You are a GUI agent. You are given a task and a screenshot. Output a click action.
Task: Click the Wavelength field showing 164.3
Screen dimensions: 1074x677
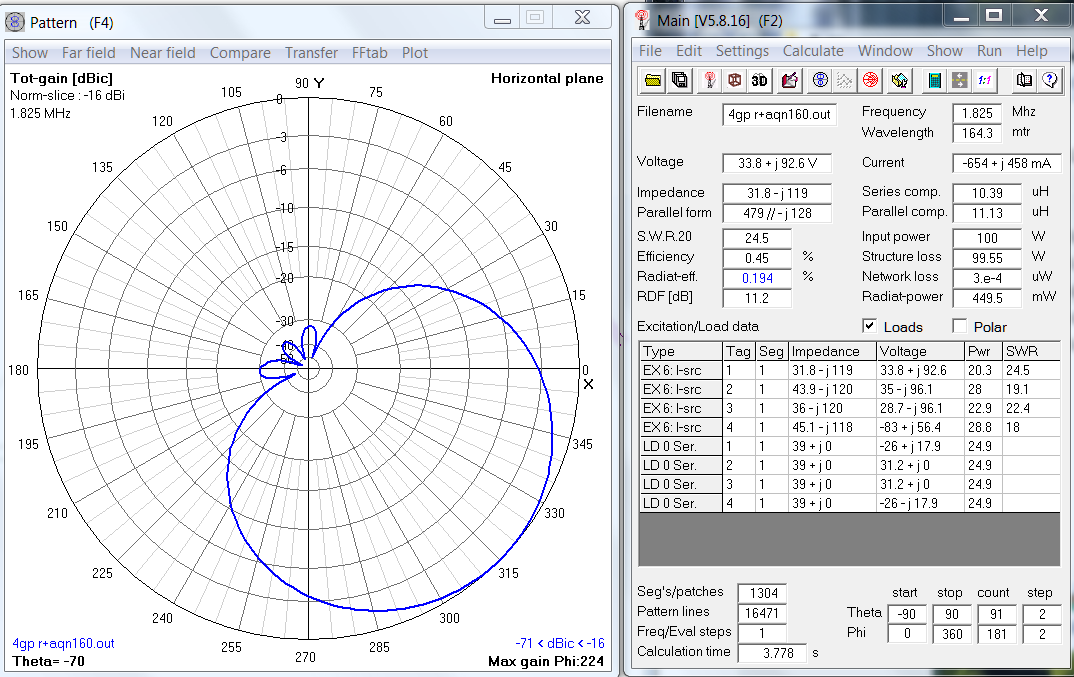(x=977, y=133)
